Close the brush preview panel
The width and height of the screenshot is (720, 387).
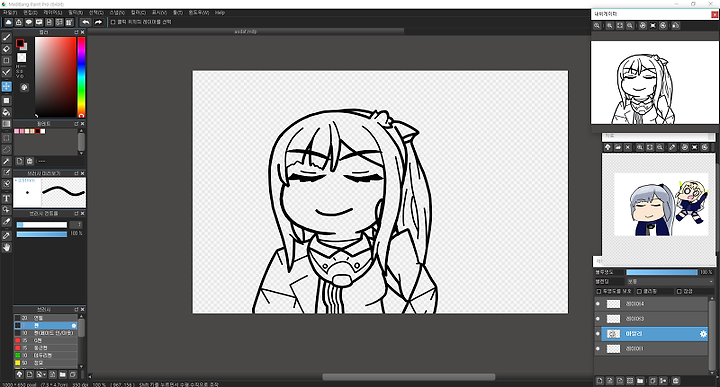[83, 174]
